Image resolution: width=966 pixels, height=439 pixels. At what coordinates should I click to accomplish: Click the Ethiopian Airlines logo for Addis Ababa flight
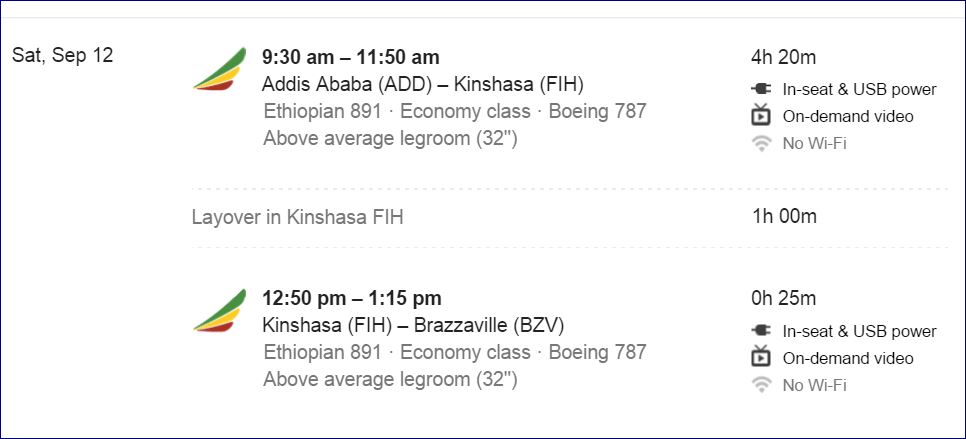pos(219,69)
